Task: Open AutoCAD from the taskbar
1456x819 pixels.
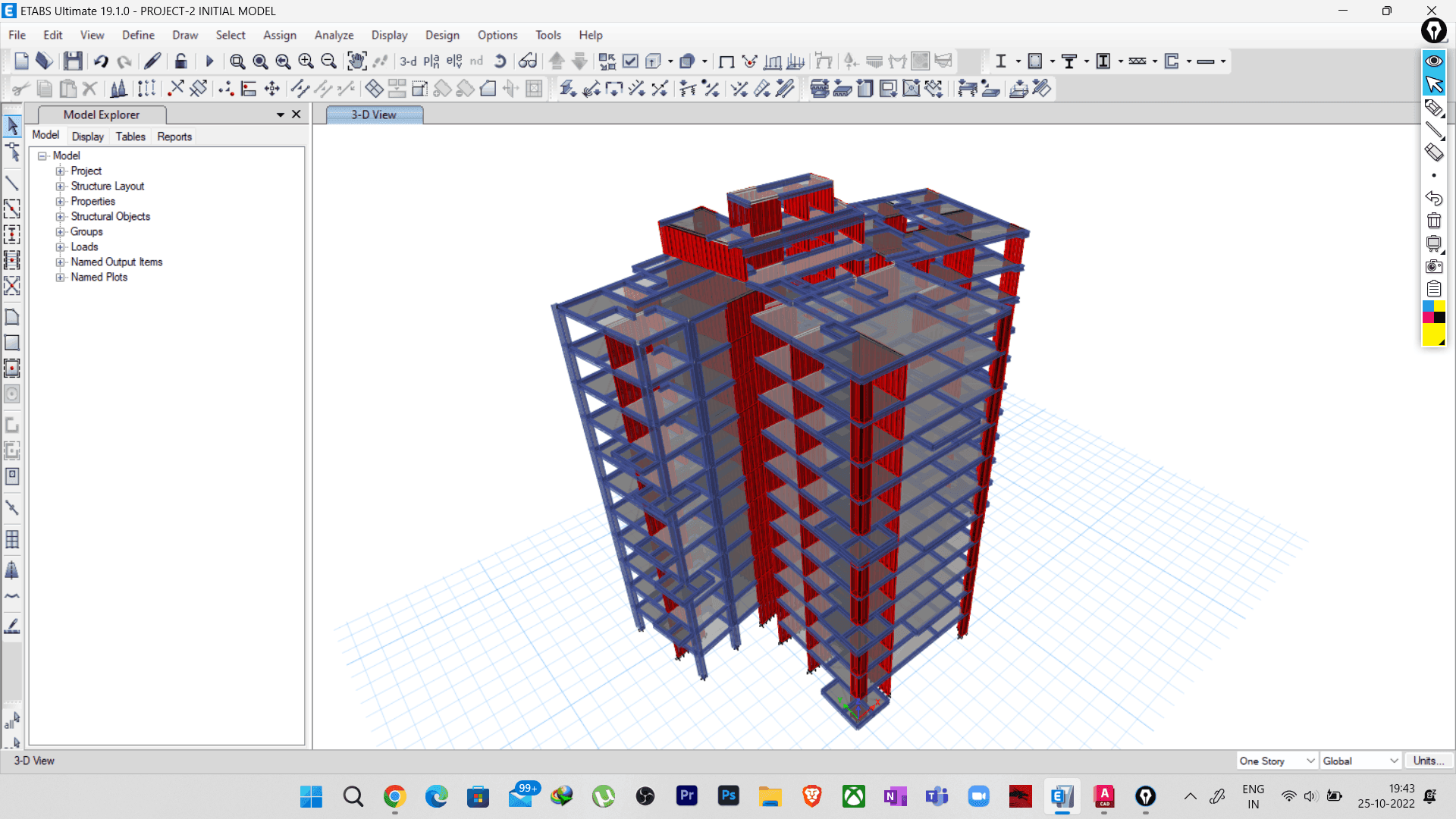Action: (x=1104, y=796)
